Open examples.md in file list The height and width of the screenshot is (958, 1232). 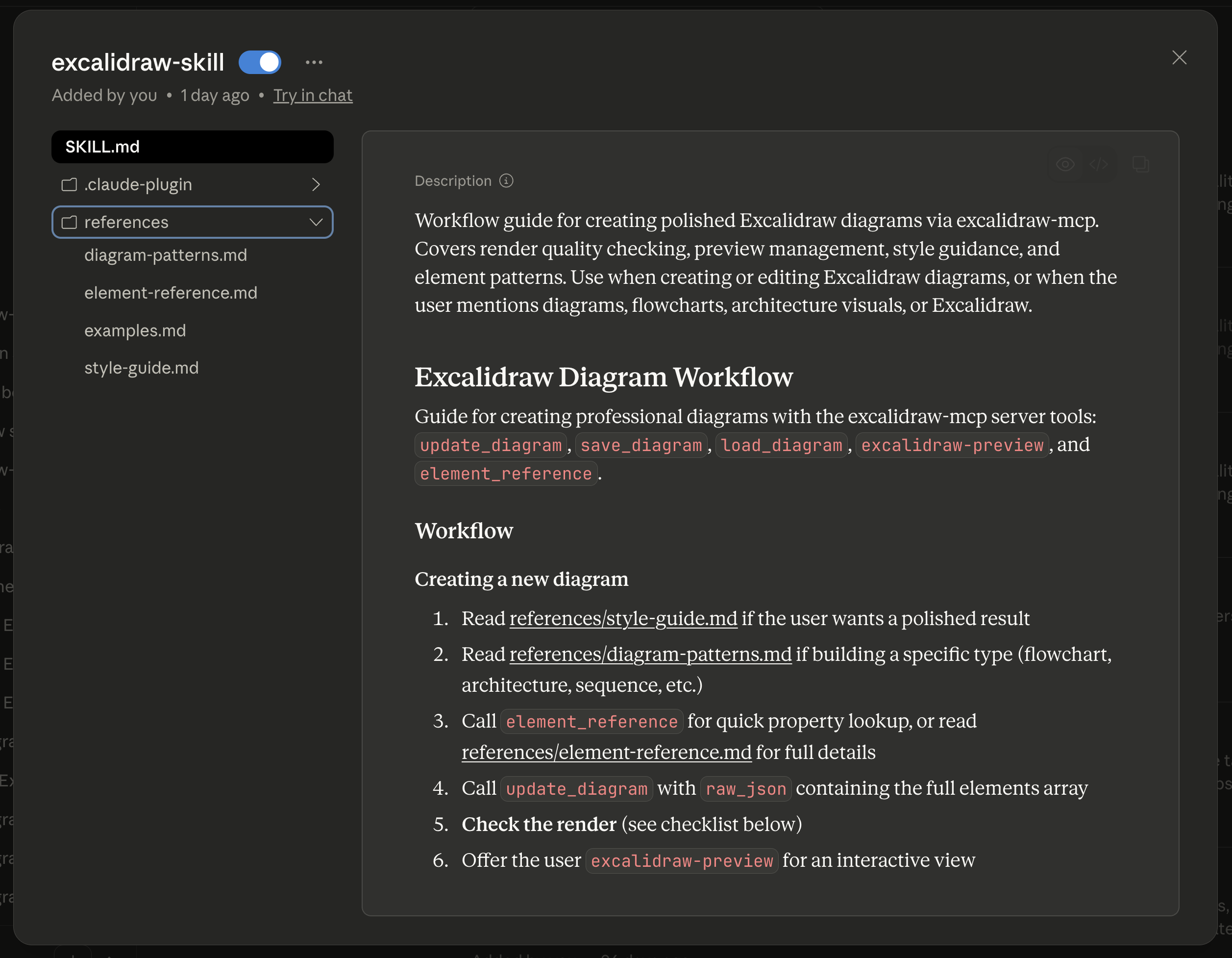coord(135,330)
